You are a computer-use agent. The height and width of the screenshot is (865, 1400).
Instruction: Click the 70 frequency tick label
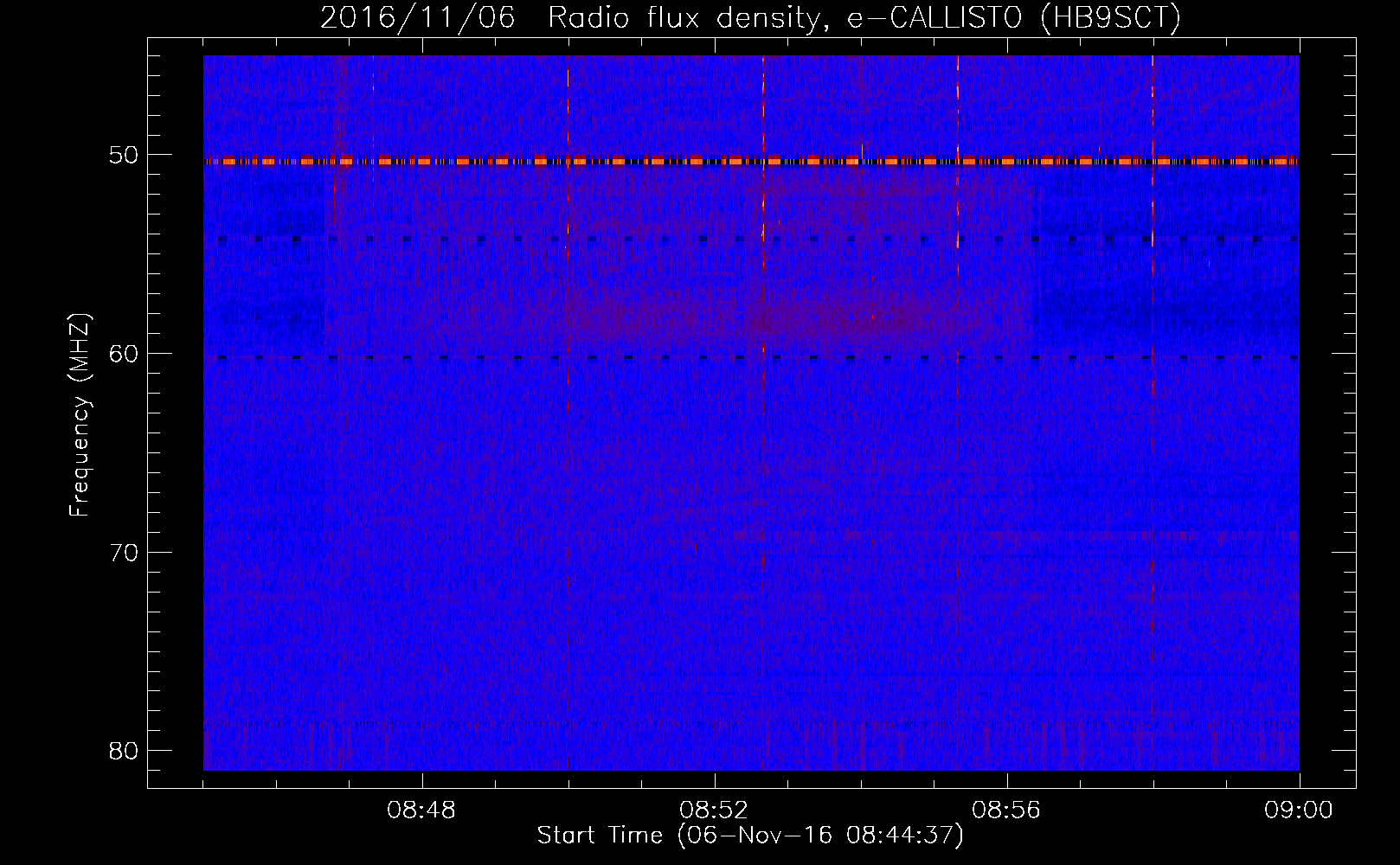tap(124, 552)
